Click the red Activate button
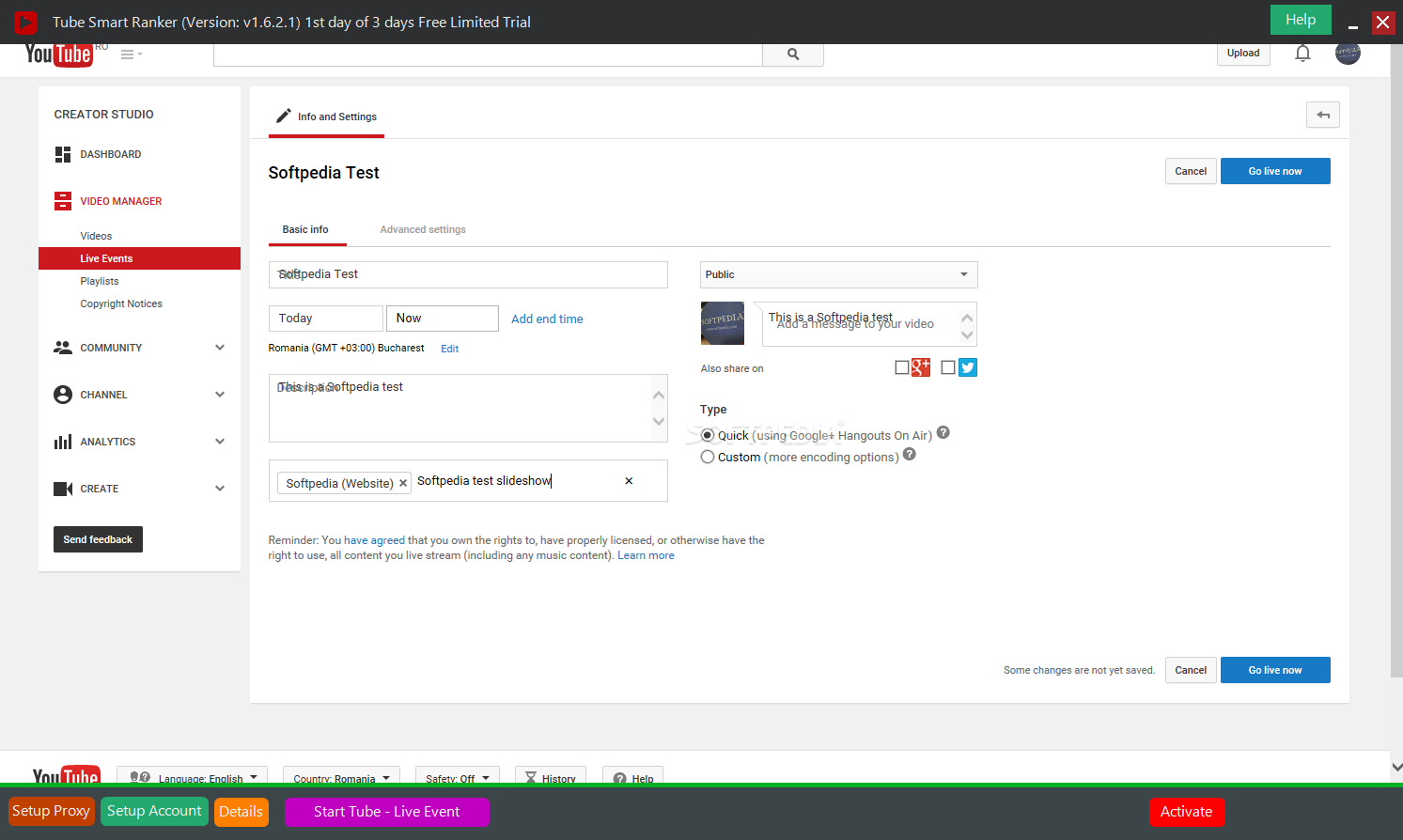 coord(1187,812)
